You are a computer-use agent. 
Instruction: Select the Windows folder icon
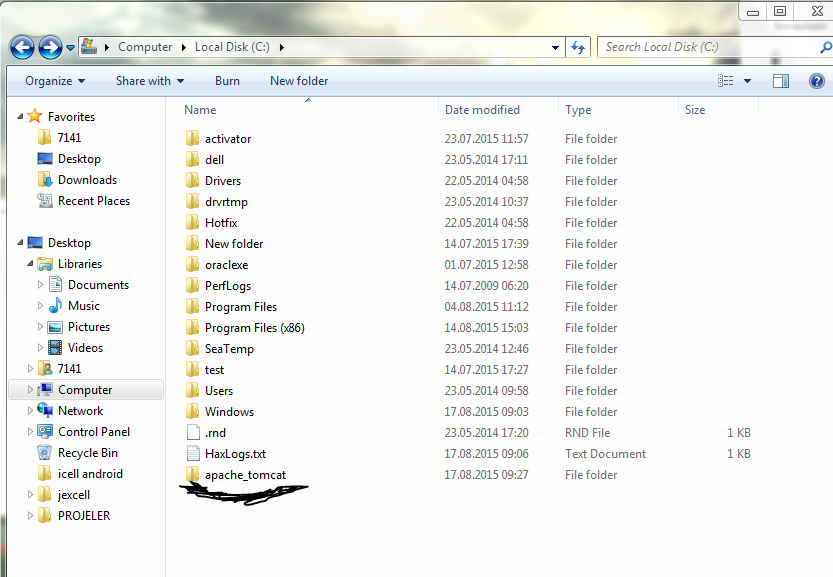click(x=193, y=412)
